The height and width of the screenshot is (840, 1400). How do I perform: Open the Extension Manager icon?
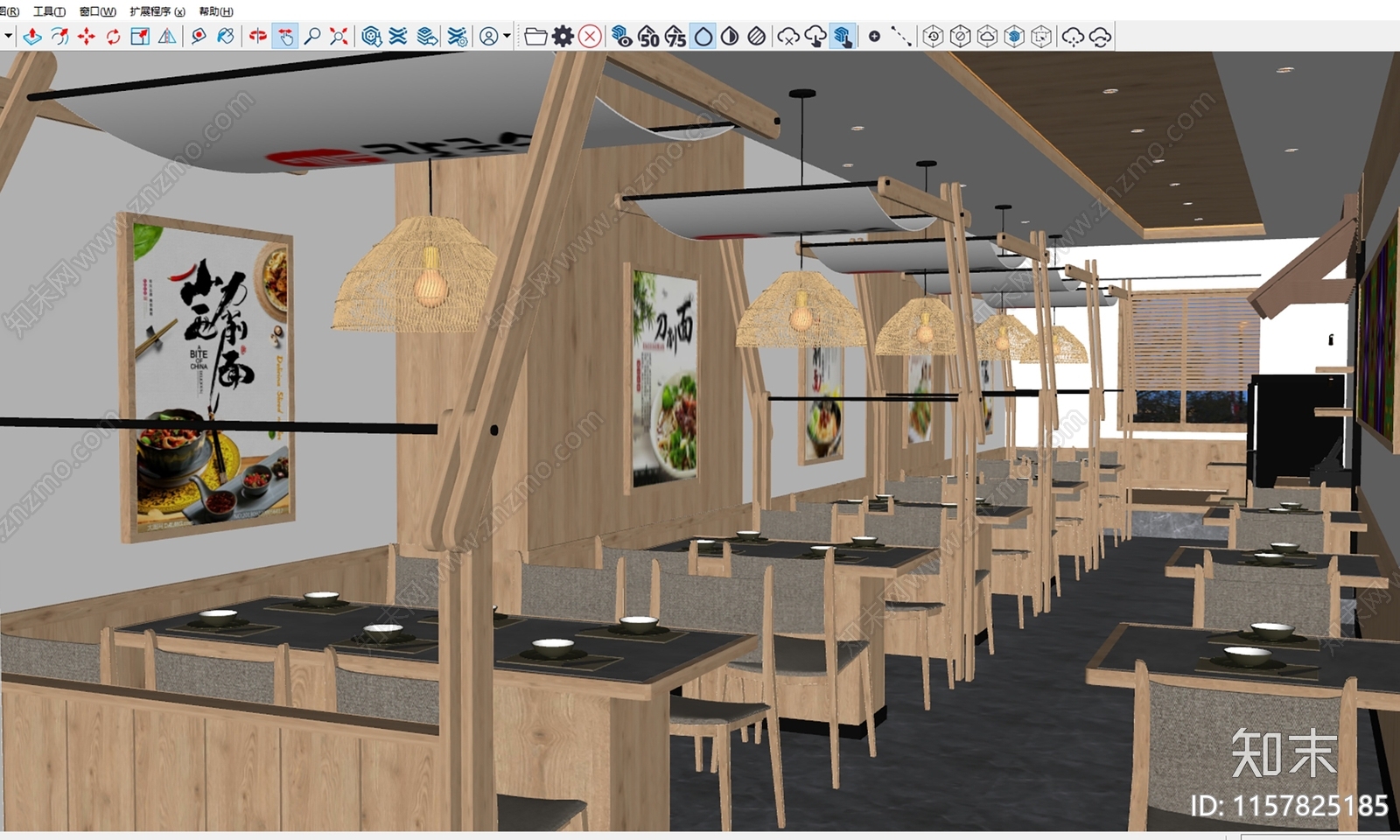457,36
